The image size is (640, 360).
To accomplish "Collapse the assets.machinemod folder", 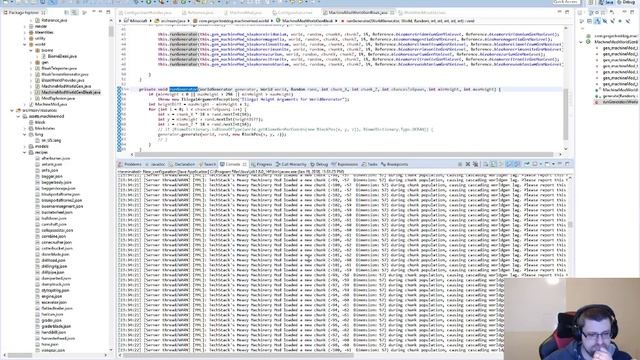I will [x=18, y=116].
